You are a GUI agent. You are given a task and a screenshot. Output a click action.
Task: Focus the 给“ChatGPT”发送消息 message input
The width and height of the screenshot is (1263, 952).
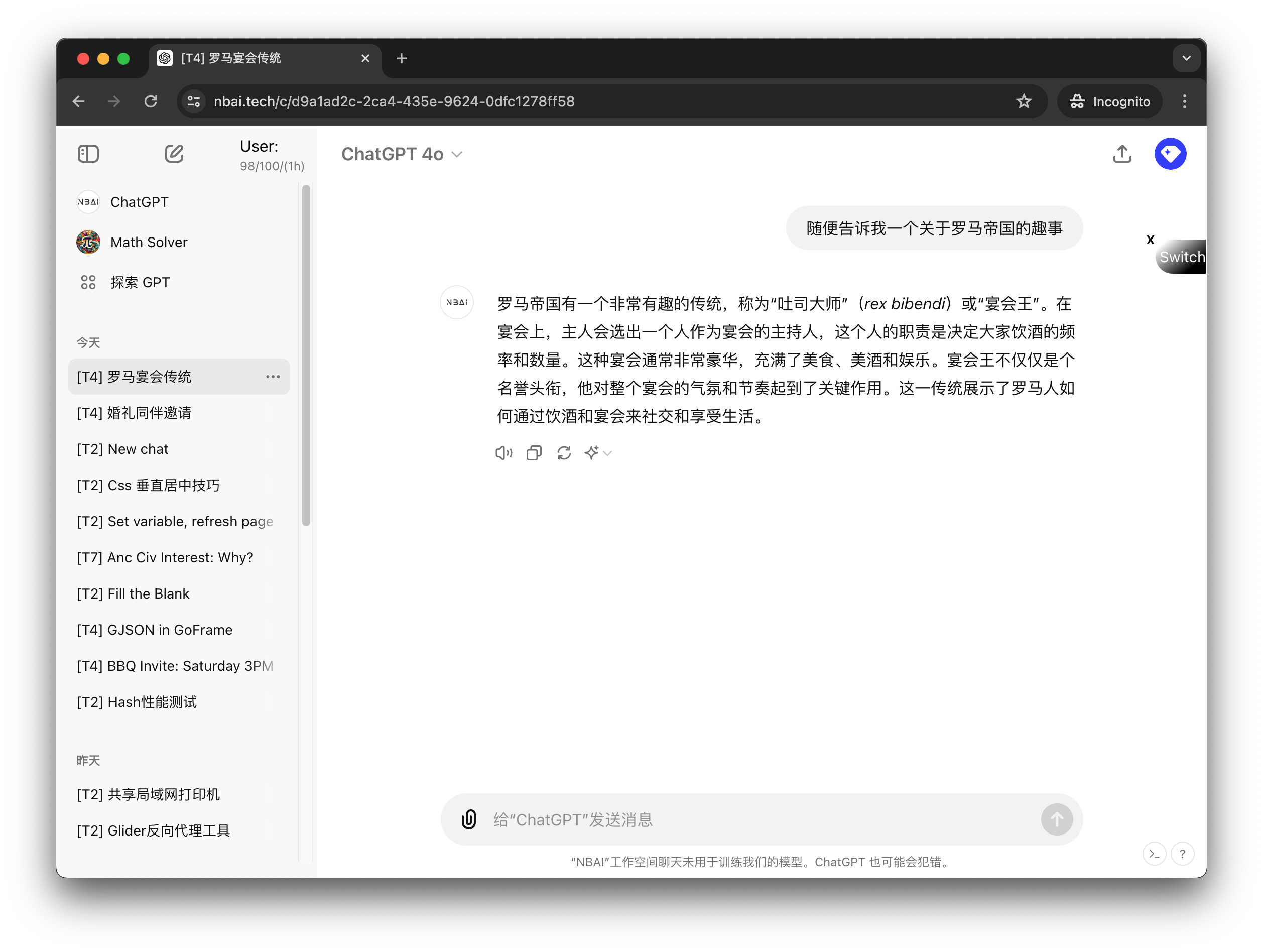[x=762, y=820]
